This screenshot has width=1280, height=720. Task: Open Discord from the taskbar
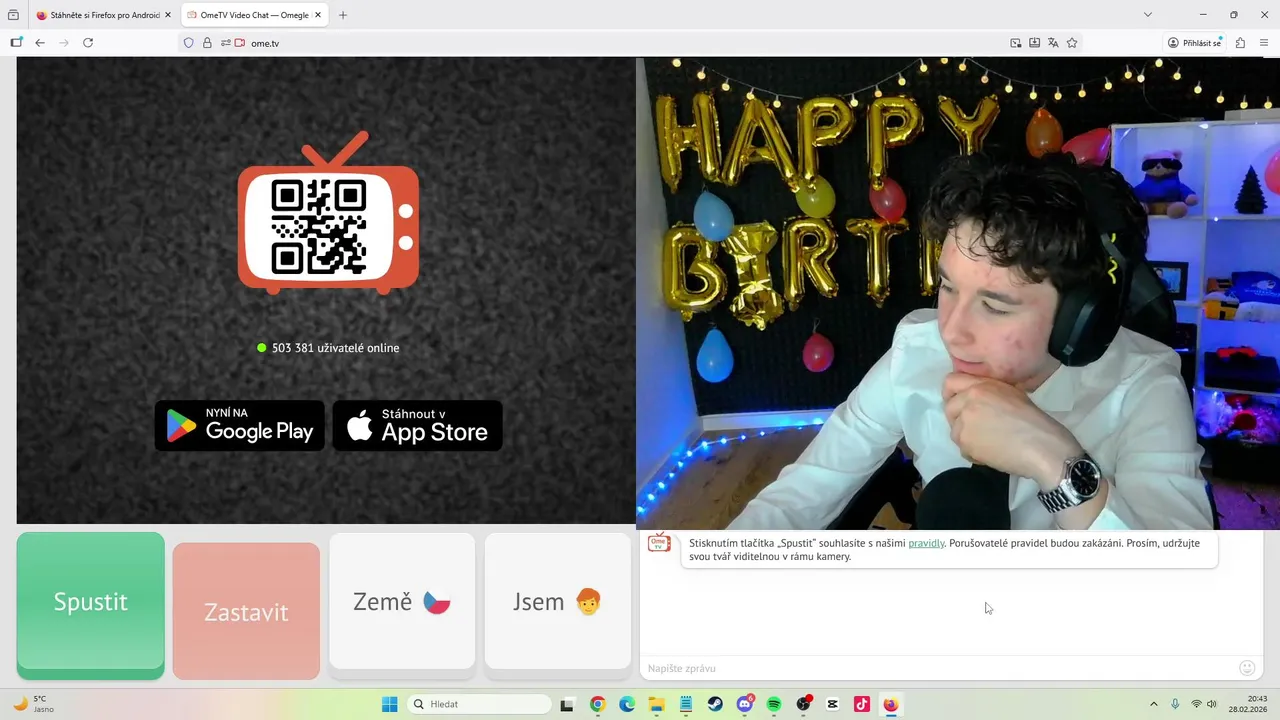(x=745, y=704)
